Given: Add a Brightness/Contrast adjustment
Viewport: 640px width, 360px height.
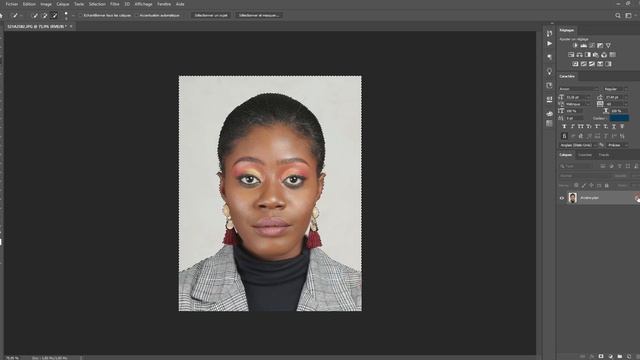Looking at the screenshot, I should [x=576, y=45].
